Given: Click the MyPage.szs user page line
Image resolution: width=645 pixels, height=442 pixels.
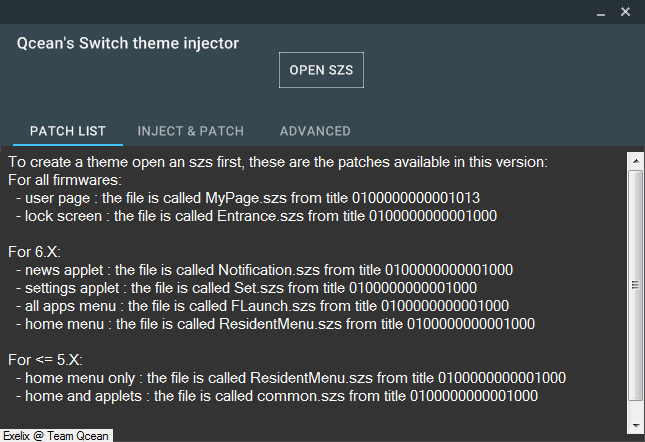Looking at the screenshot, I should pos(248,198).
